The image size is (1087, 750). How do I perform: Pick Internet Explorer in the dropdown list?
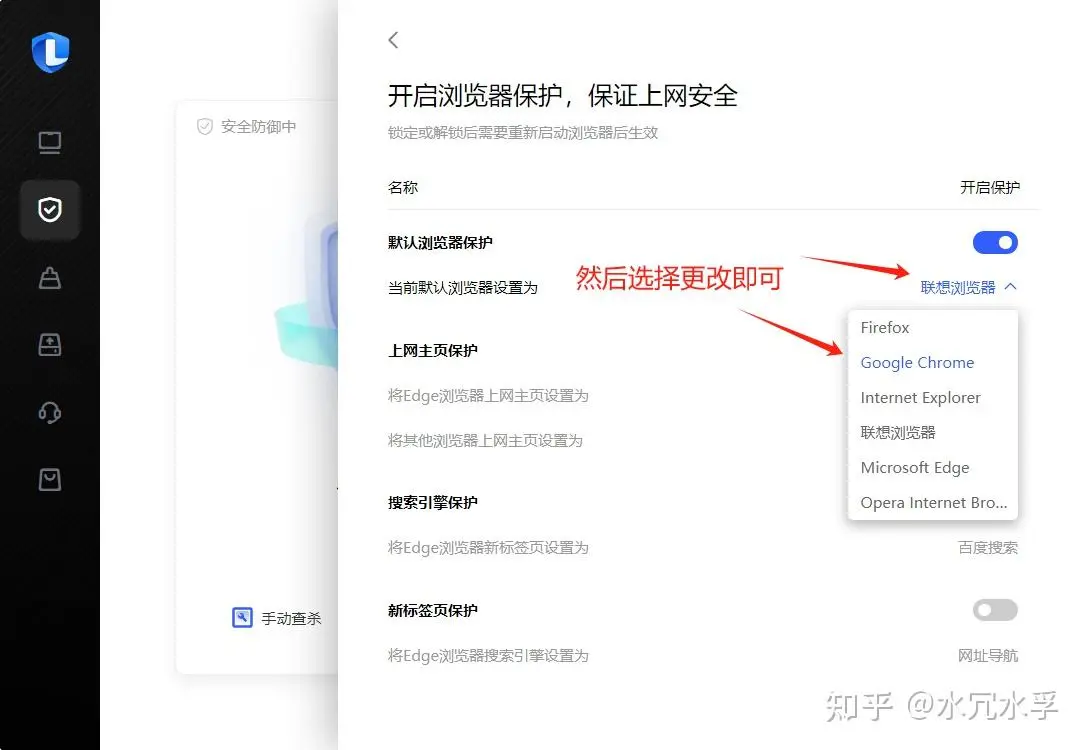(920, 398)
